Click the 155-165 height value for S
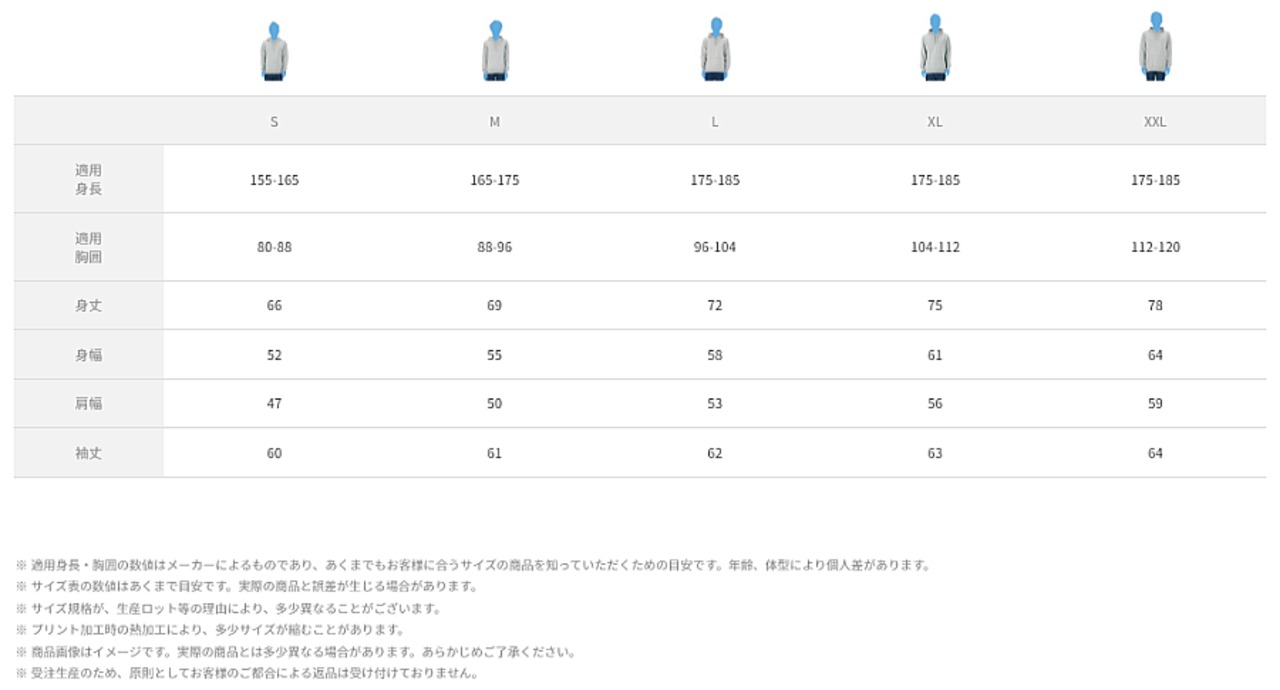 [274, 181]
